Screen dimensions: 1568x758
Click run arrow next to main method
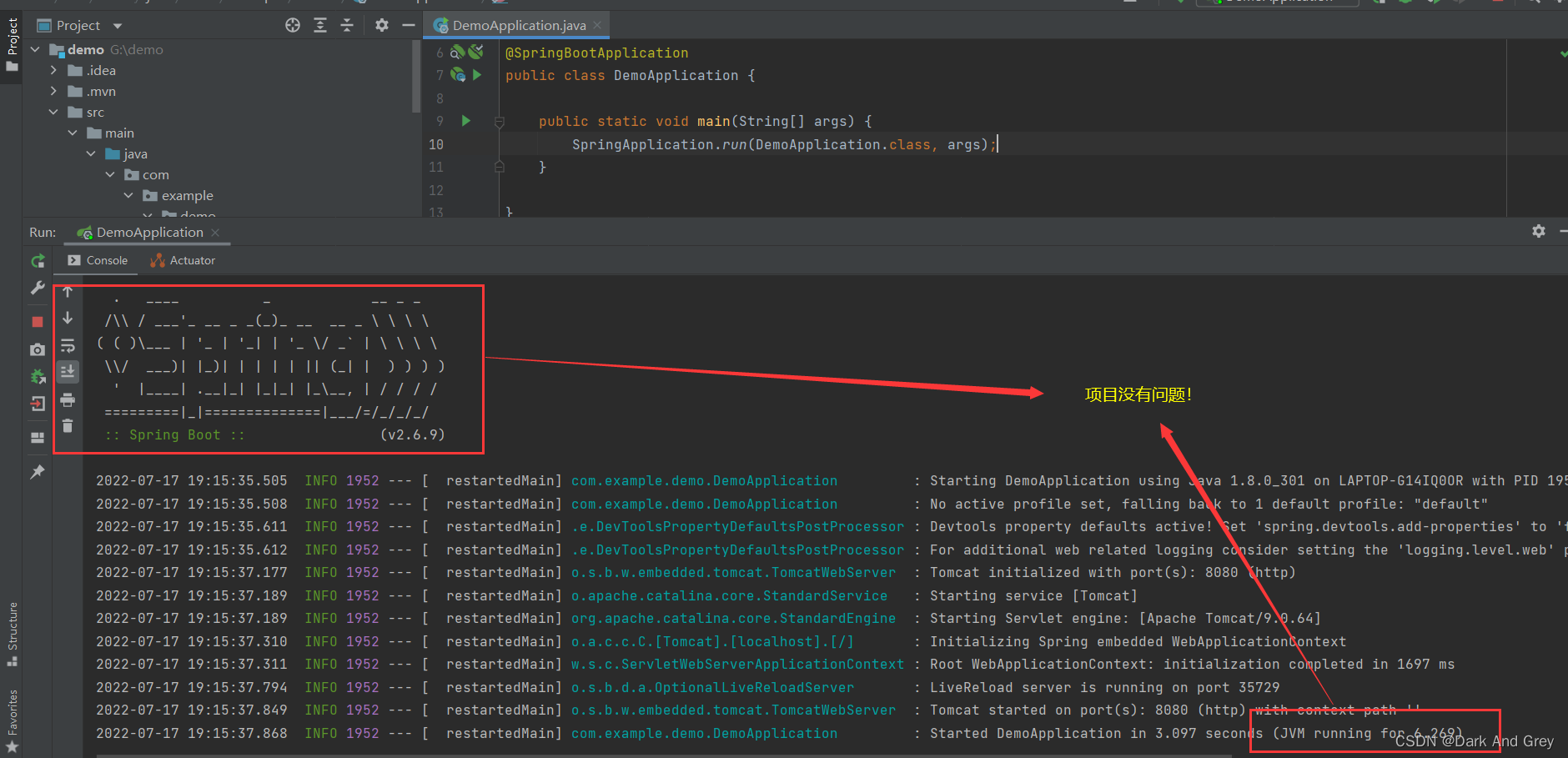point(466,121)
